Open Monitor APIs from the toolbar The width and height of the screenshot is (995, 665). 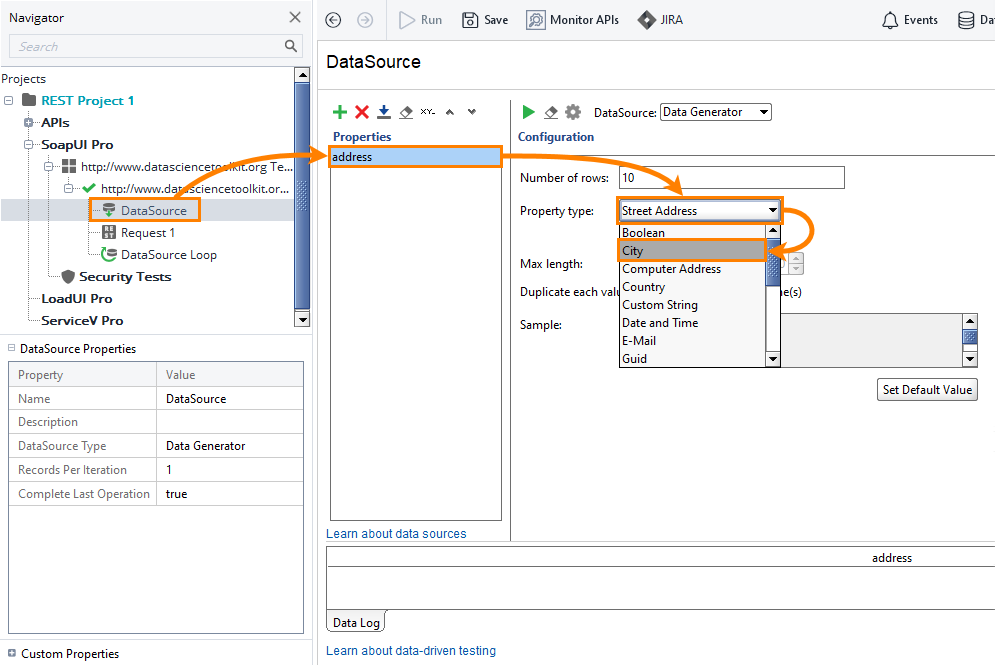coord(572,20)
